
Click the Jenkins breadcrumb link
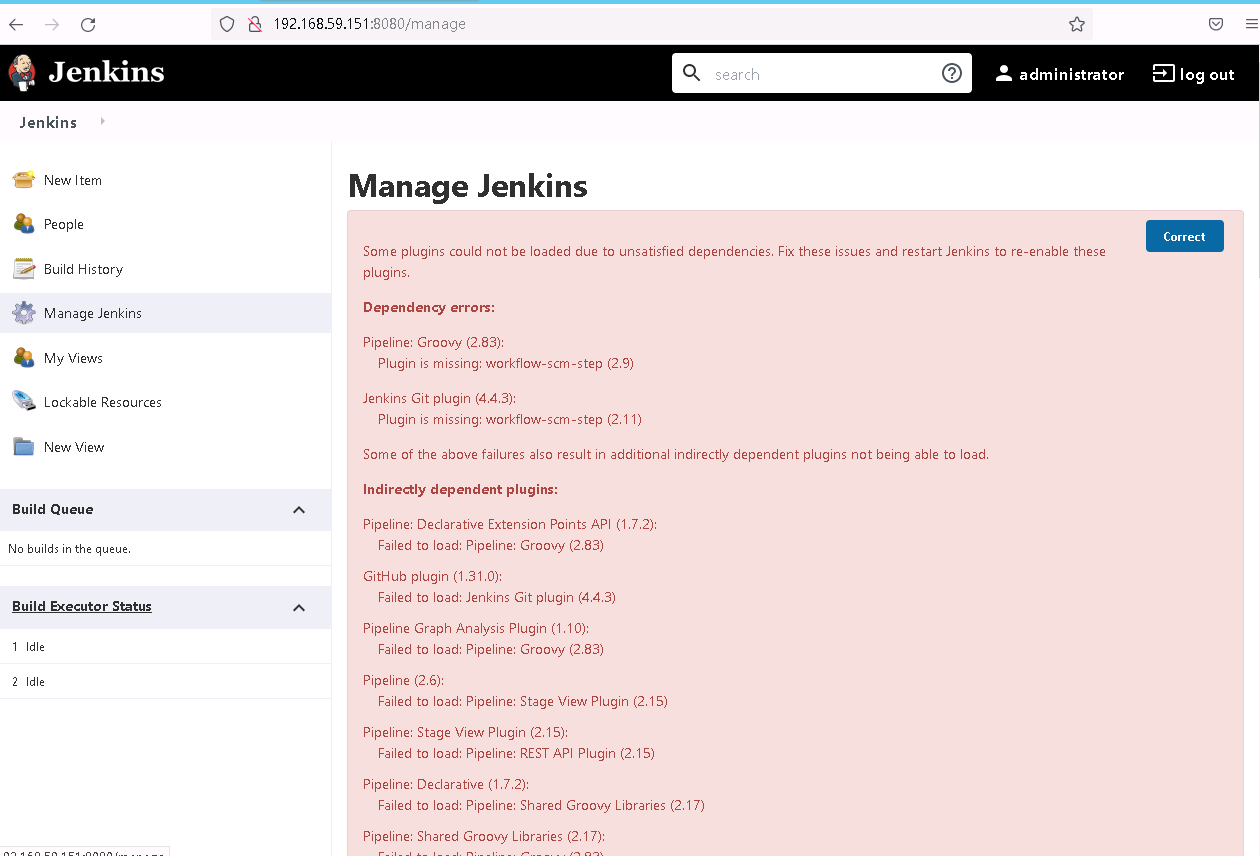[x=48, y=122]
